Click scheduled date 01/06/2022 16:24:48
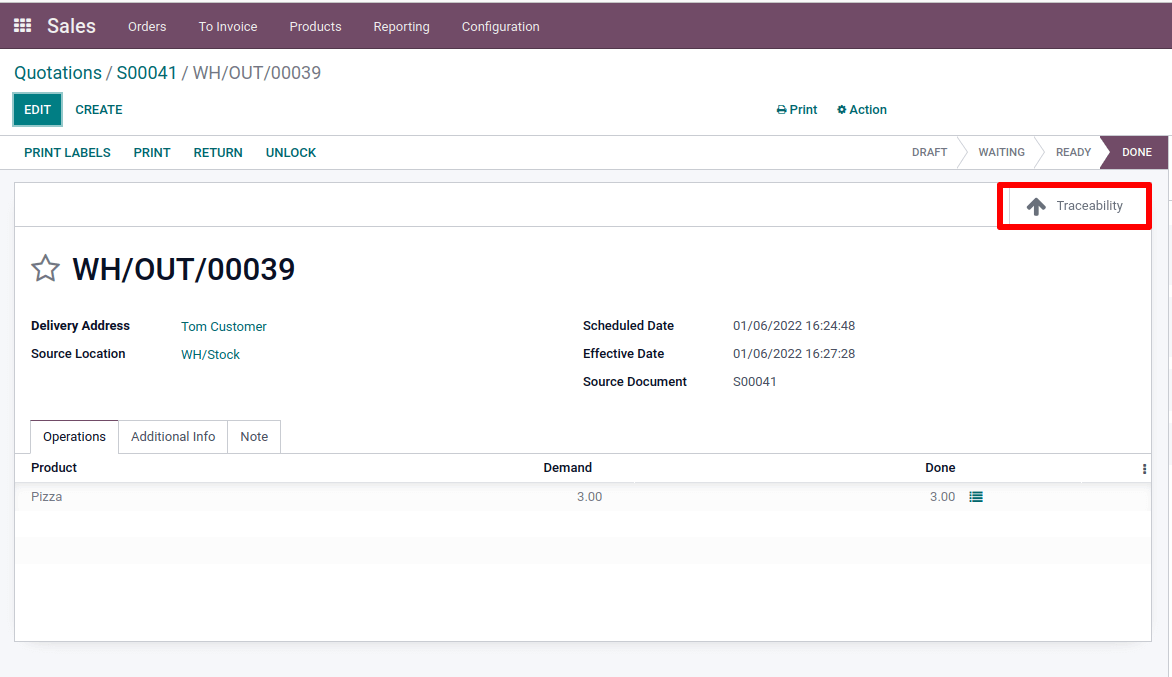The image size is (1172, 677). [794, 326]
